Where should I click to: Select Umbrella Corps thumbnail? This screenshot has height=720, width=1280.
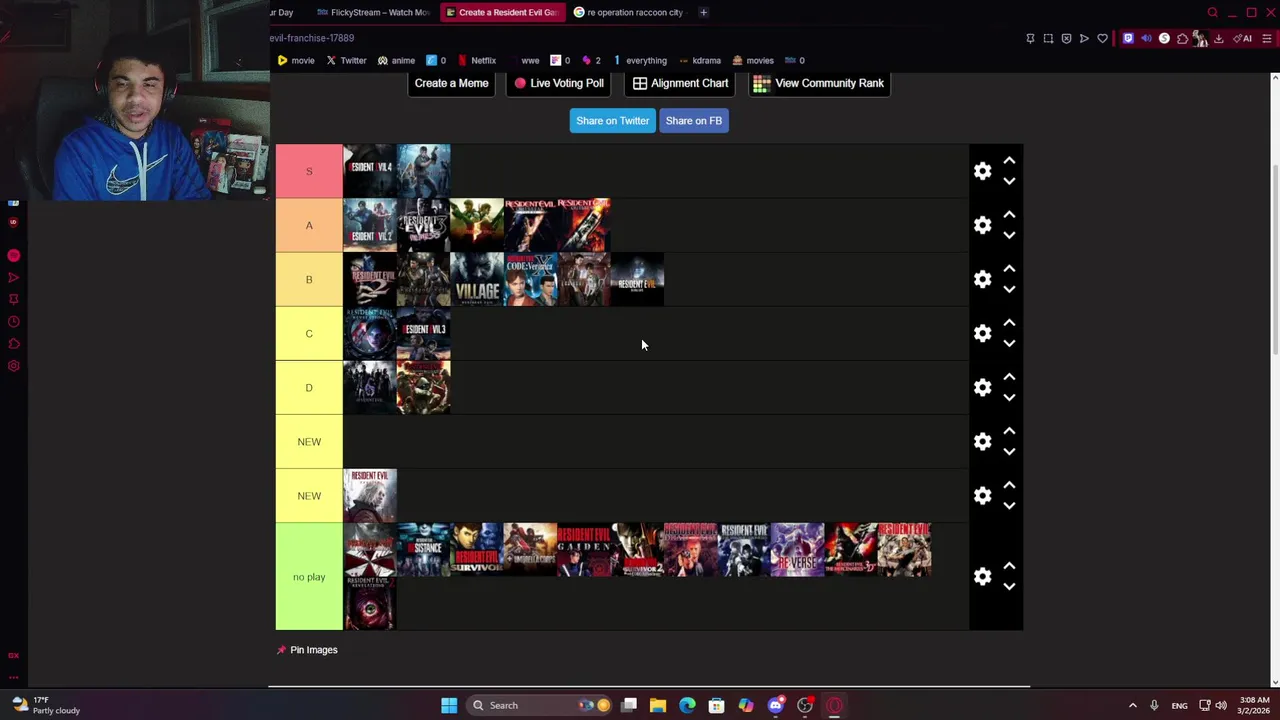[x=530, y=549]
